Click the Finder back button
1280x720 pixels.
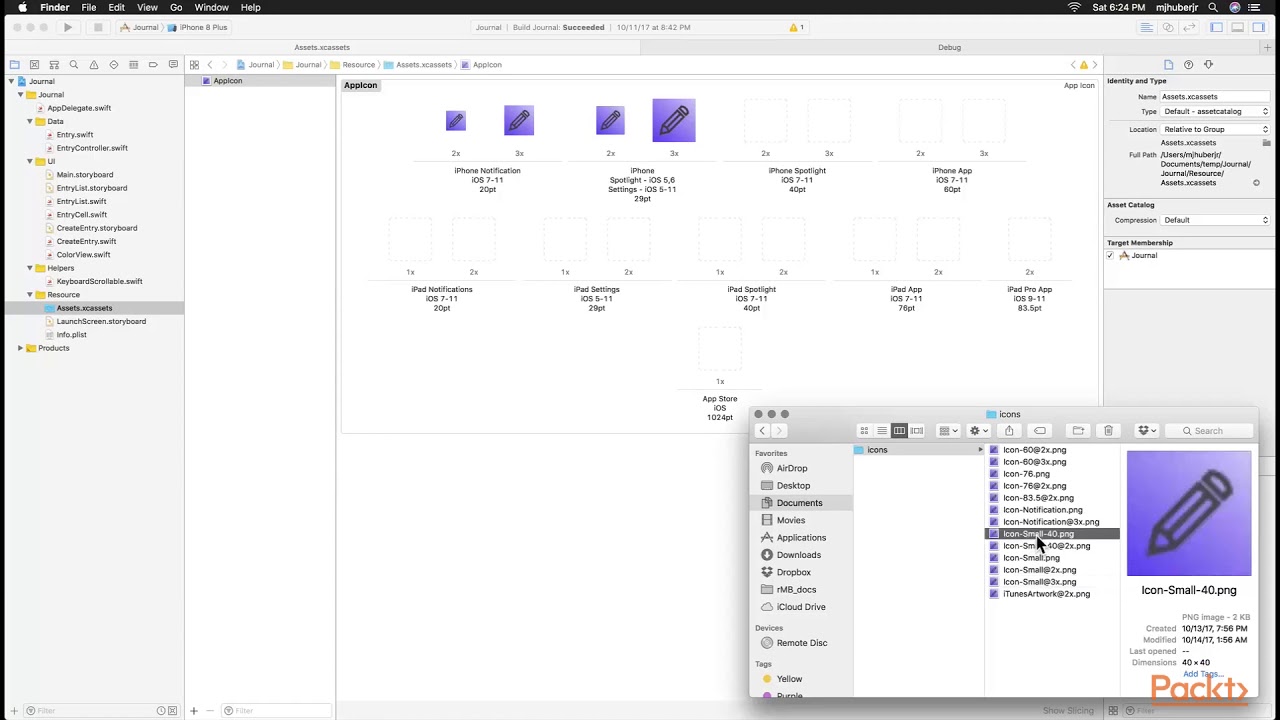click(x=762, y=431)
